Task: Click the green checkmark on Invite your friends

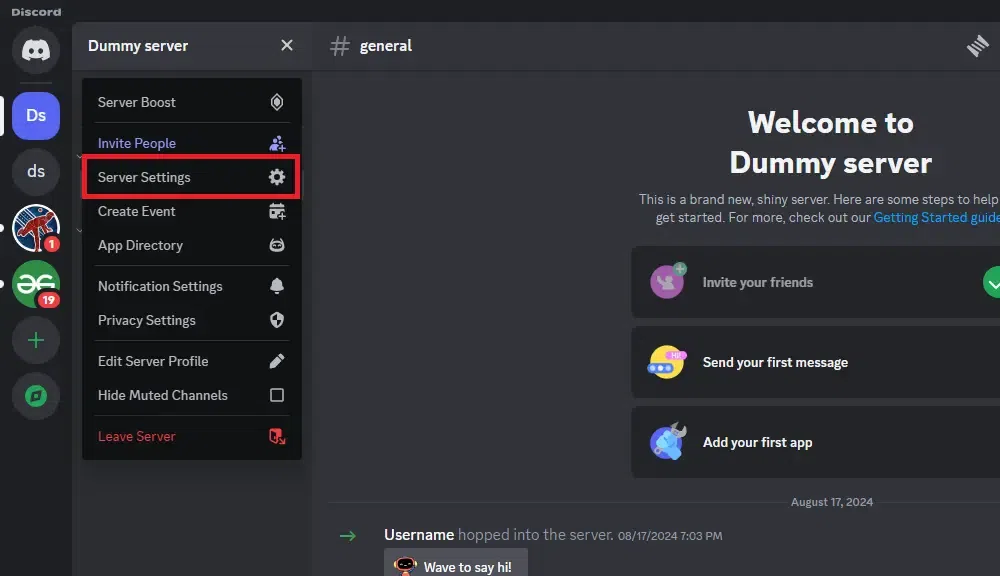Action: click(992, 282)
